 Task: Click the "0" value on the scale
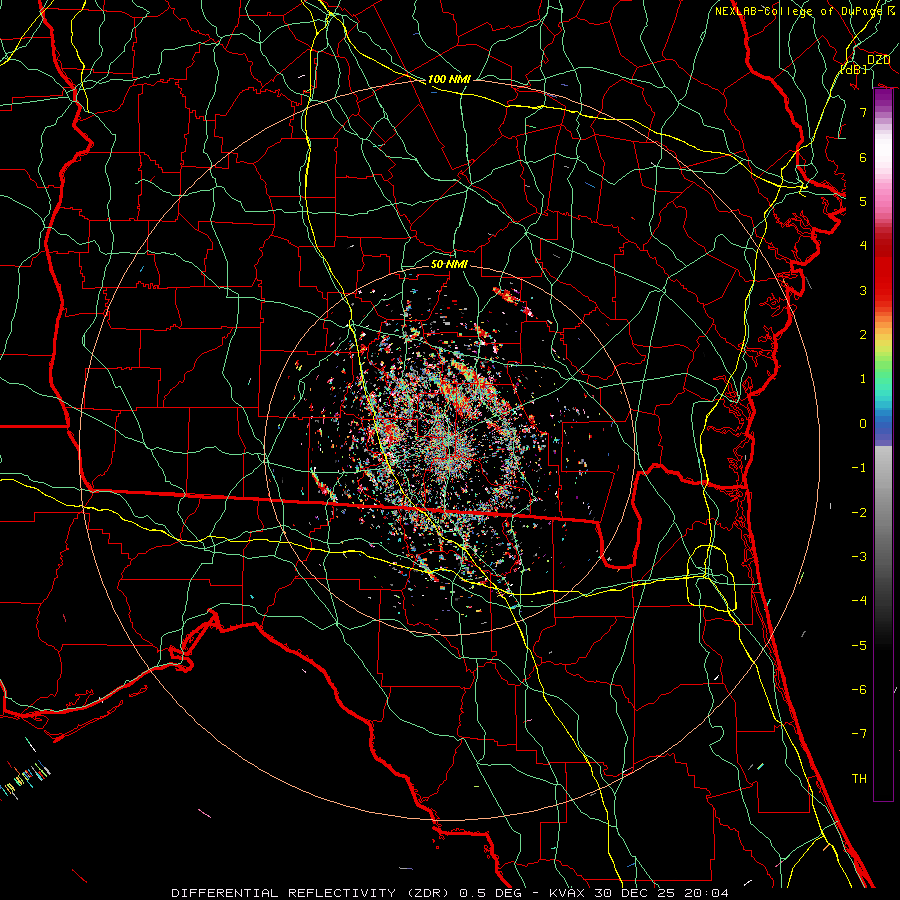pos(863,424)
